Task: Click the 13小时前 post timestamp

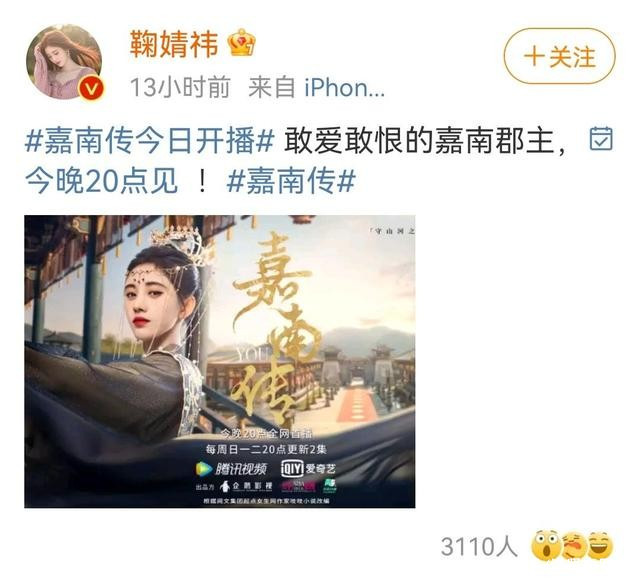Action: click(180, 87)
